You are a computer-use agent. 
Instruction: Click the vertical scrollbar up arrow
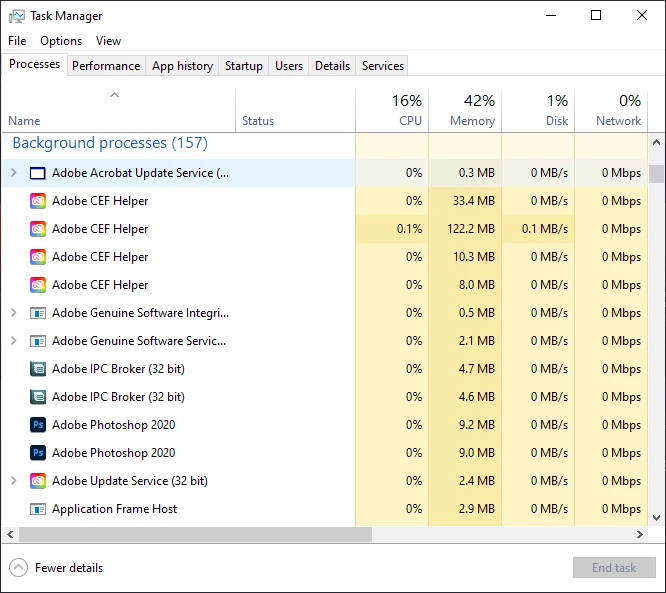(x=656, y=142)
